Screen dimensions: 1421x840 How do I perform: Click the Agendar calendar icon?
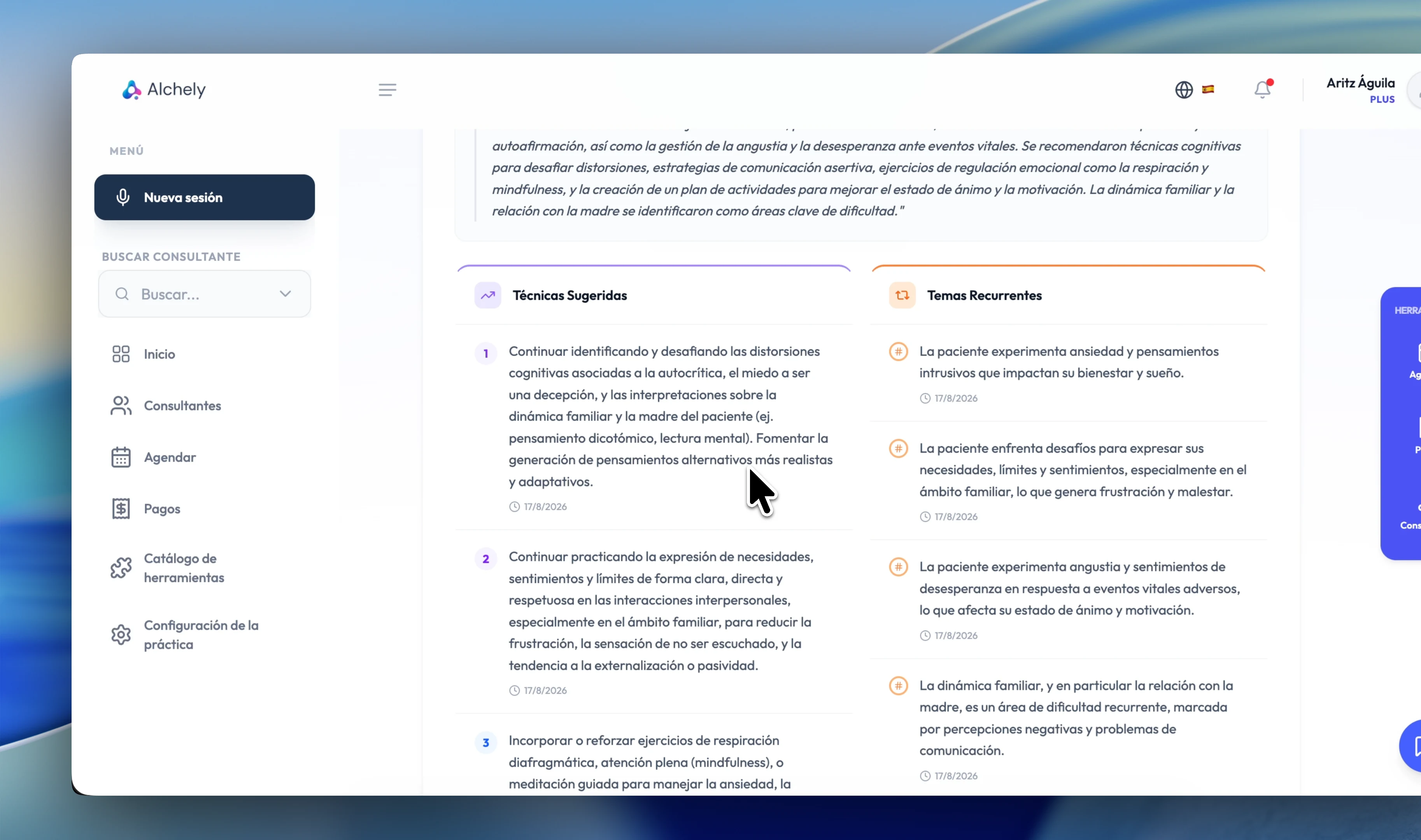[x=121, y=457]
